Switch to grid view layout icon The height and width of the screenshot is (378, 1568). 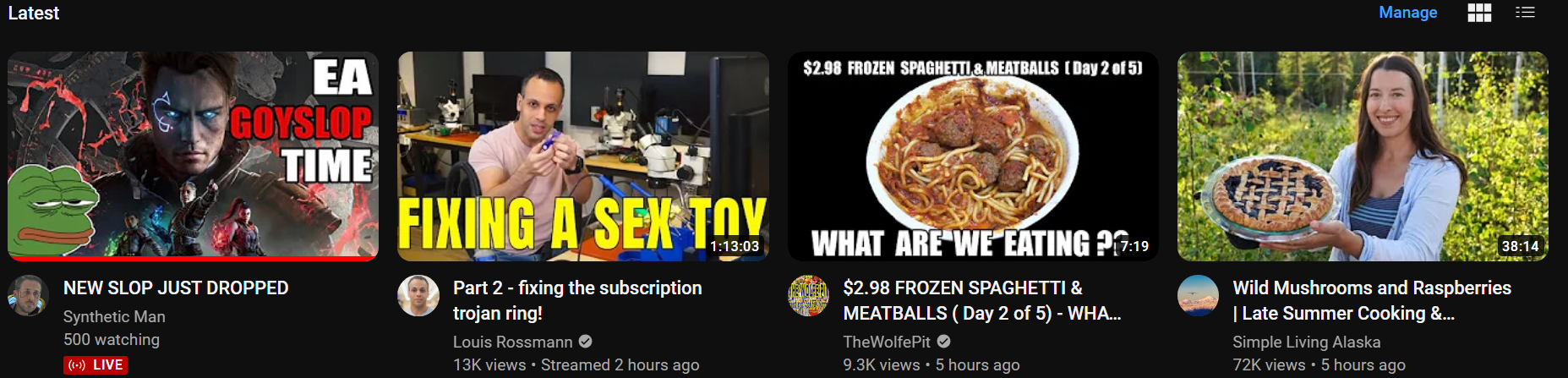pyautogui.click(x=1479, y=13)
